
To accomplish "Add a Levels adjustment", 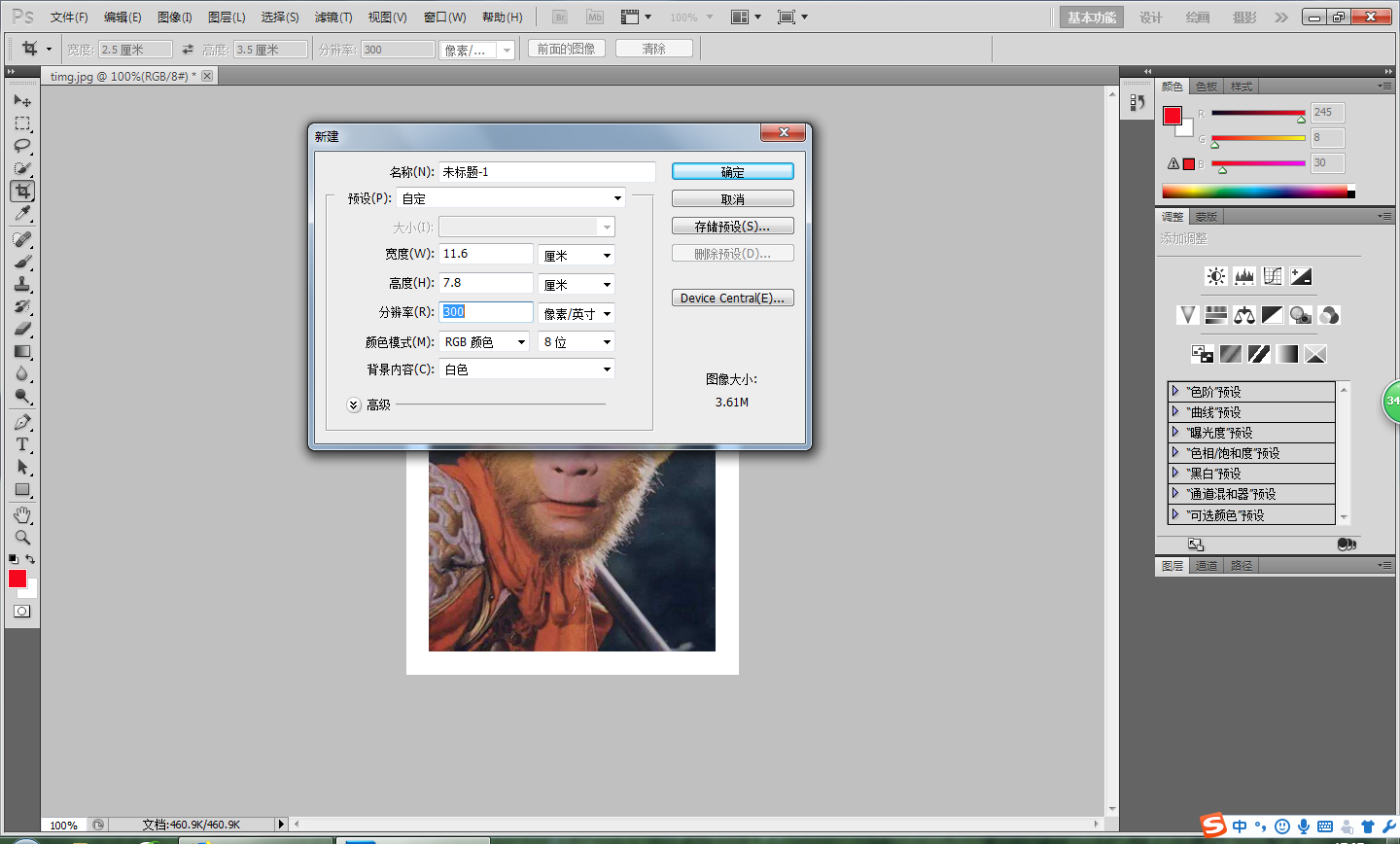I will tap(1244, 276).
